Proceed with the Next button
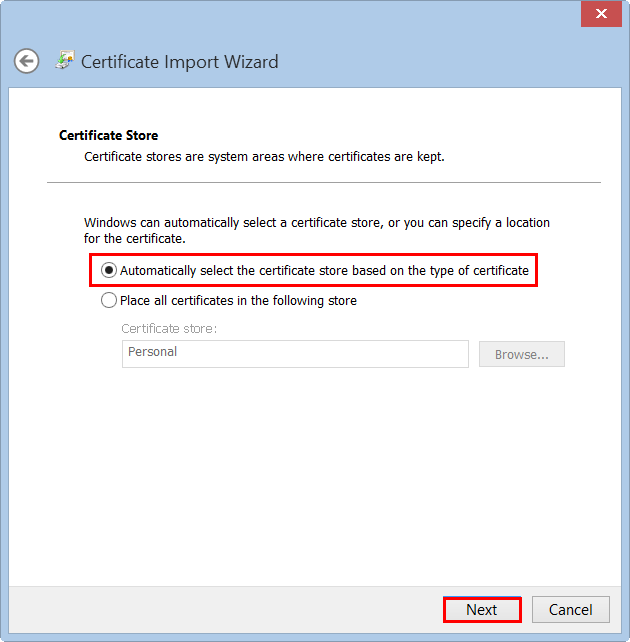Image resolution: width=630 pixels, height=642 pixels. pos(482,609)
